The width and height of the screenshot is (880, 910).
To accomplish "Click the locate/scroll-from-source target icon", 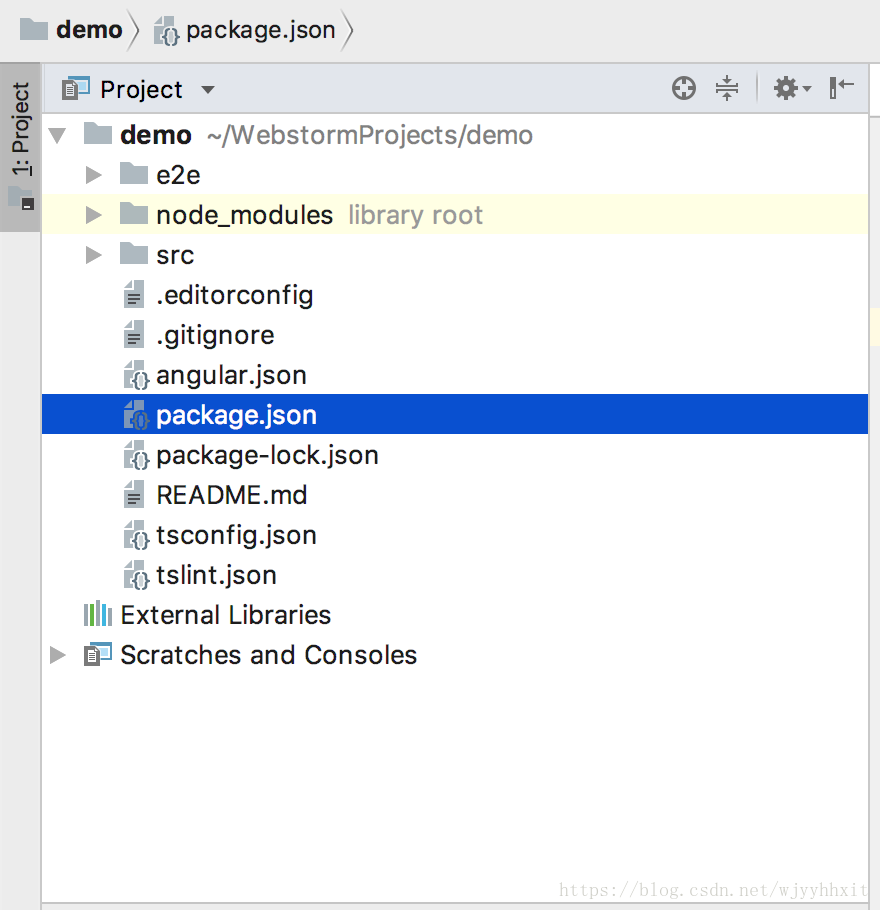I will 684,89.
